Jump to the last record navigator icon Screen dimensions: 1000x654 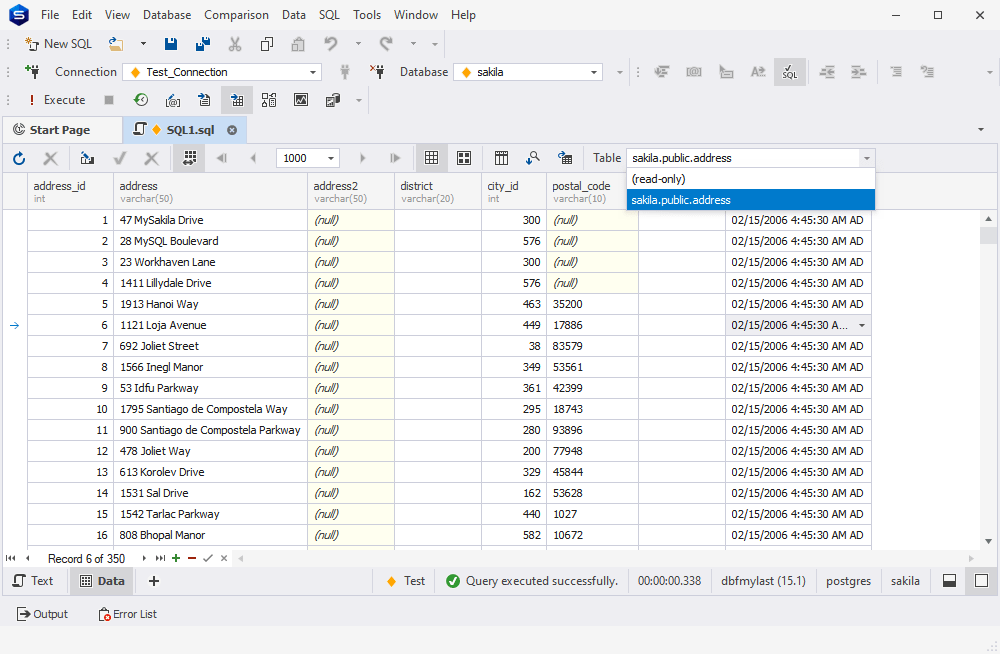point(160,558)
